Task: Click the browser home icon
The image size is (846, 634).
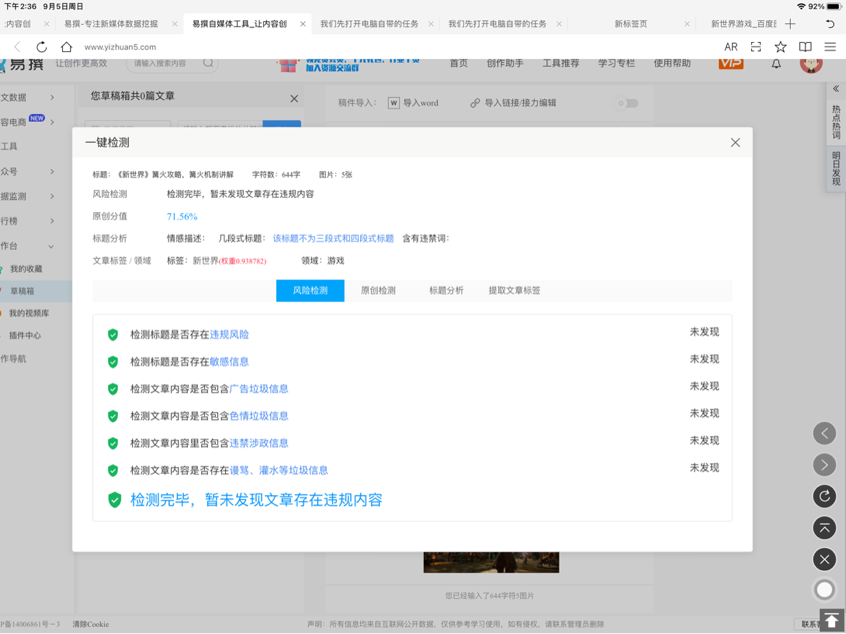Action: coord(66,47)
